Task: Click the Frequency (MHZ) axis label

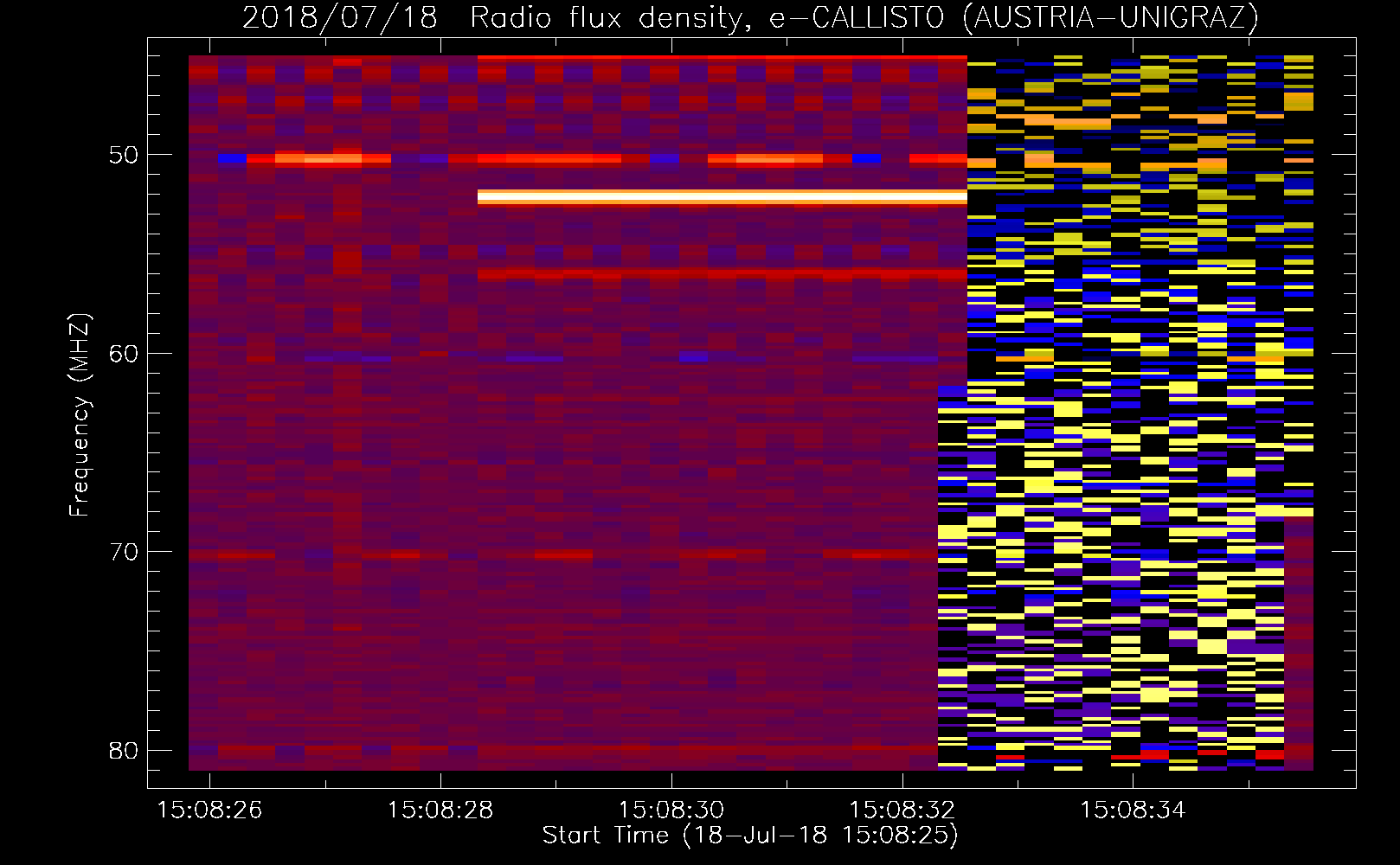Action: pyautogui.click(x=80, y=414)
